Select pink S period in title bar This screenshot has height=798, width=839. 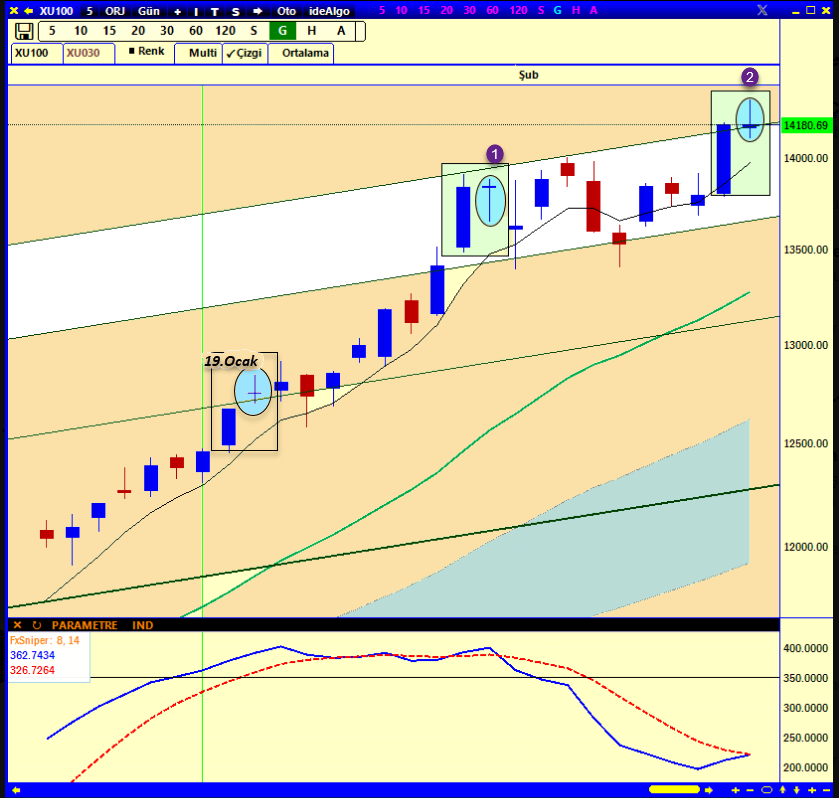[541, 10]
